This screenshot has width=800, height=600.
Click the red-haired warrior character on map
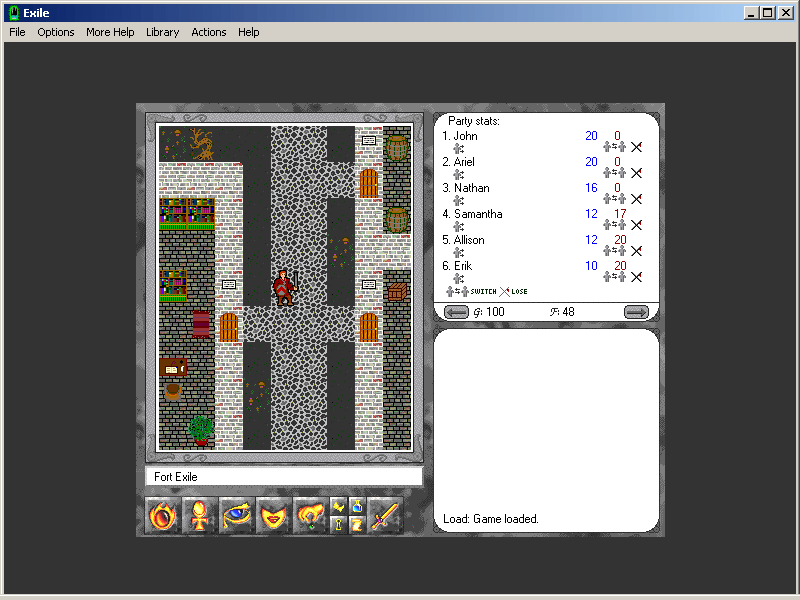(285, 288)
